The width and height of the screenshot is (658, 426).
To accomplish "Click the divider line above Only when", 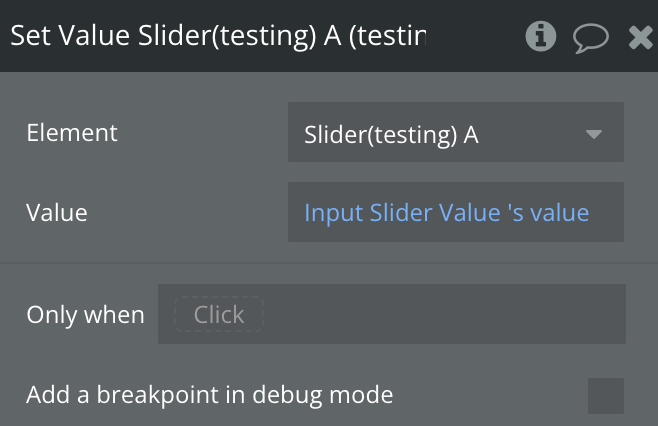I will pyautogui.click(x=329, y=263).
